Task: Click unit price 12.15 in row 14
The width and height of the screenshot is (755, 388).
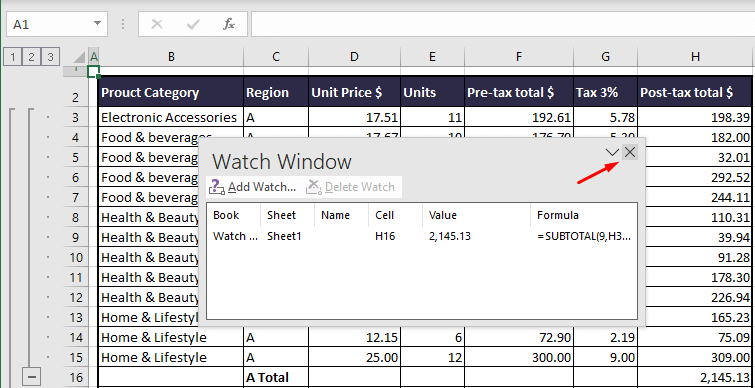Action: (354, 337)
